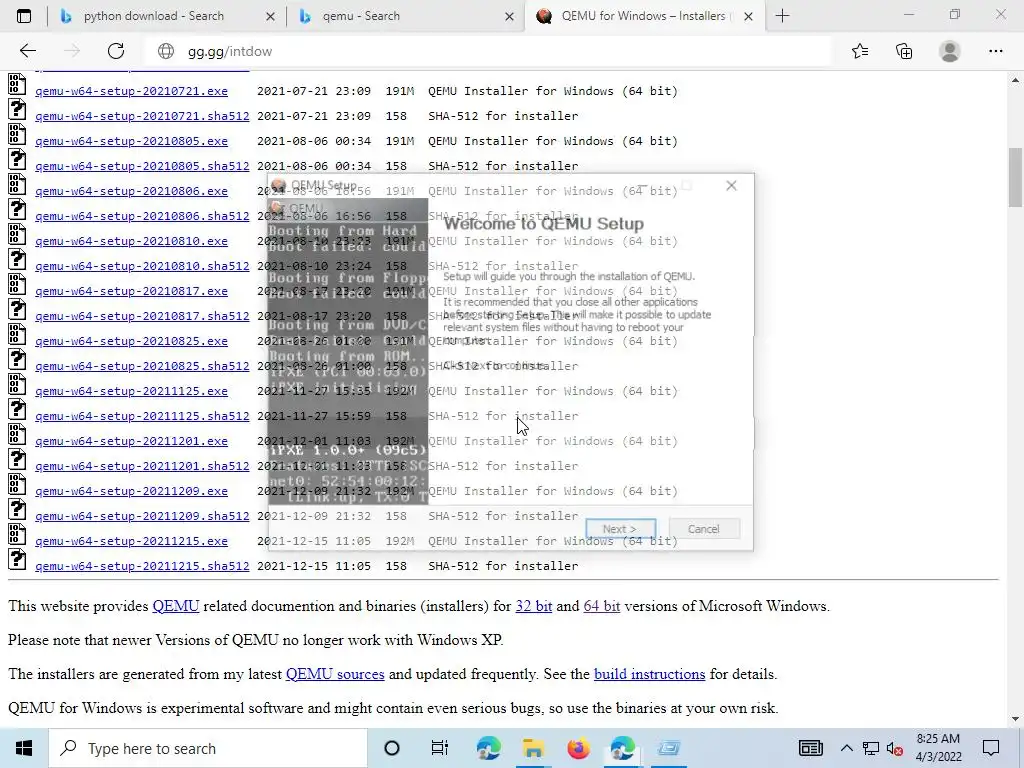Download qemu-w64-setup-20210817.exe

click(x=131, y=291)
